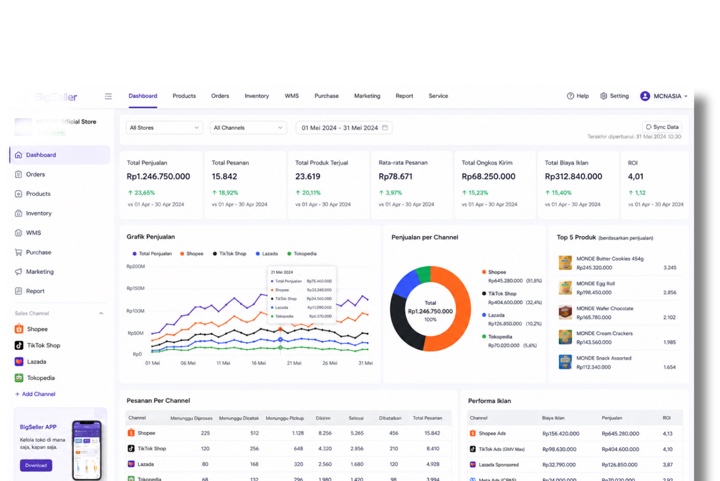The width and height of the screenshot is (720, 481).
Task: Click calendar icon in date range
Action: (x=385, y=128)
